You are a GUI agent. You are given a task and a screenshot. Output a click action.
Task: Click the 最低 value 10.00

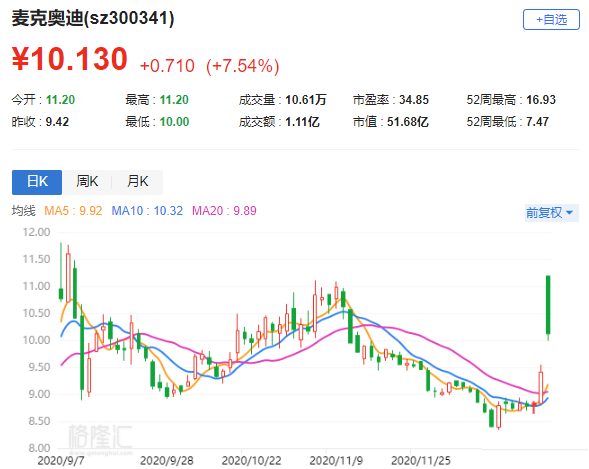pyautogui.click(x=174, y=122)
